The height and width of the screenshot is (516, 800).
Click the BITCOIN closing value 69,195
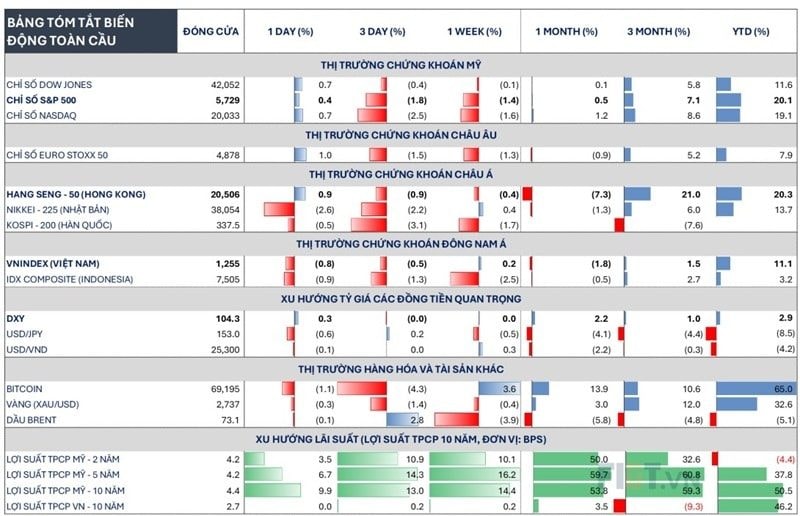[225, 389]
